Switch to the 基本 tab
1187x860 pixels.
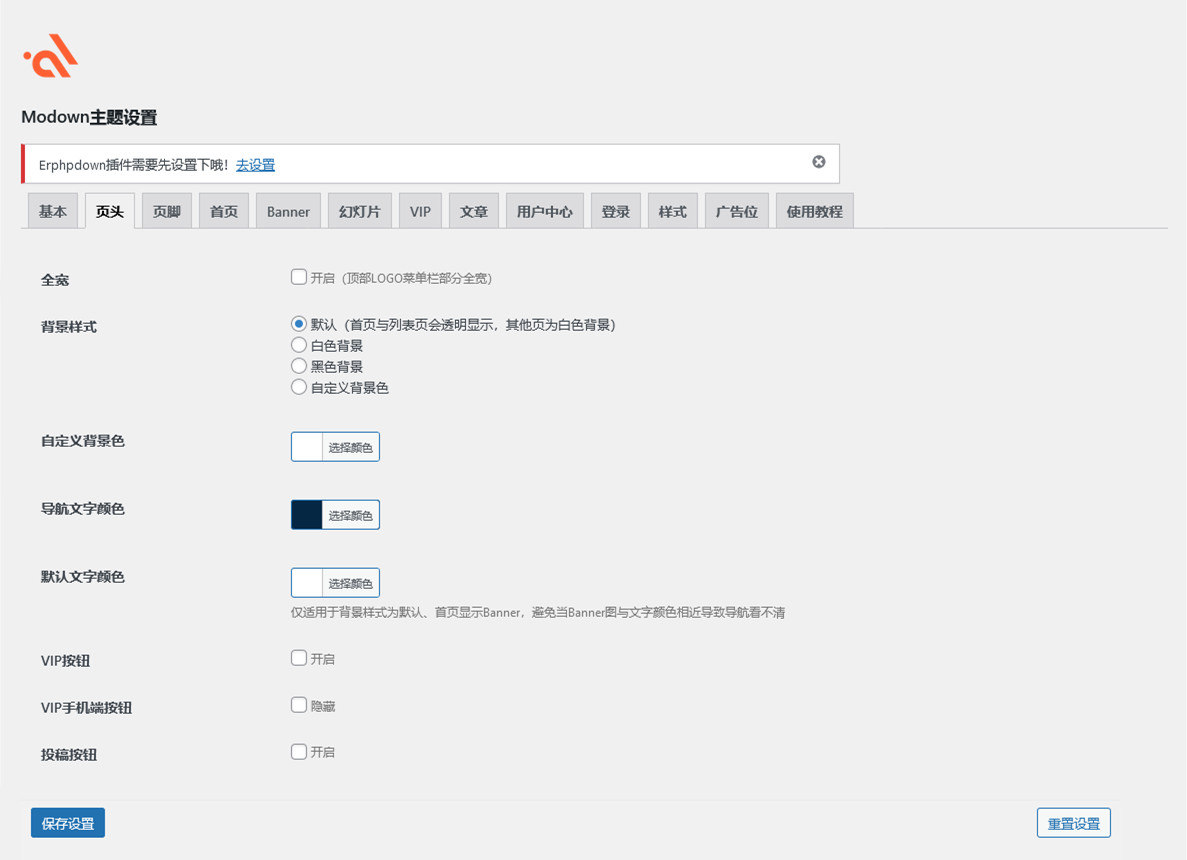[53, 211]
